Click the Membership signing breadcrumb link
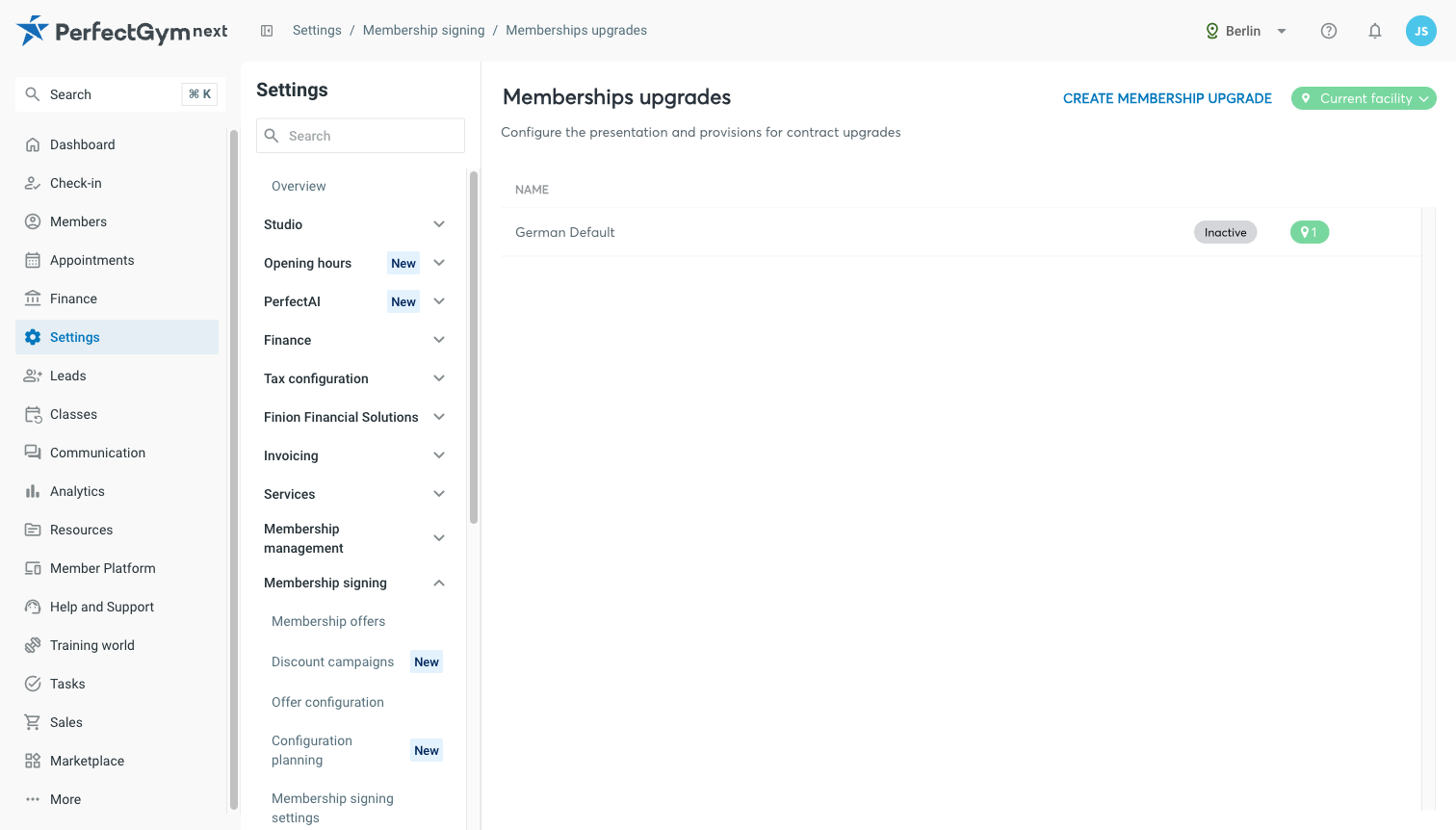Image resolution: width=1456 pixels, height=830 pixels. pyautogui.click(x=424, y=30)
